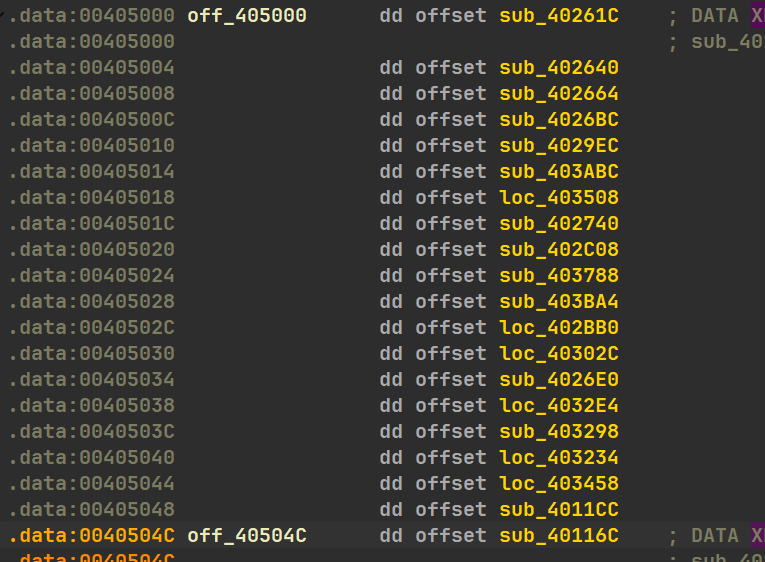765x562 pixels.
Task: Click the sub_4011CC function link
Action: tap(559, 510)
